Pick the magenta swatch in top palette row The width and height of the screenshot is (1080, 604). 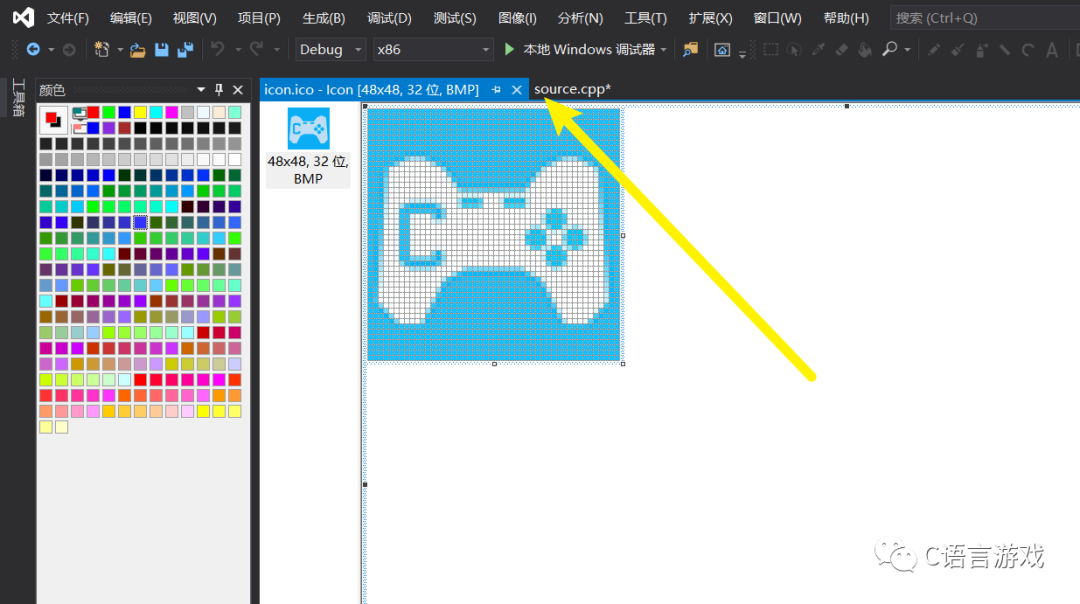pos(172,112)
